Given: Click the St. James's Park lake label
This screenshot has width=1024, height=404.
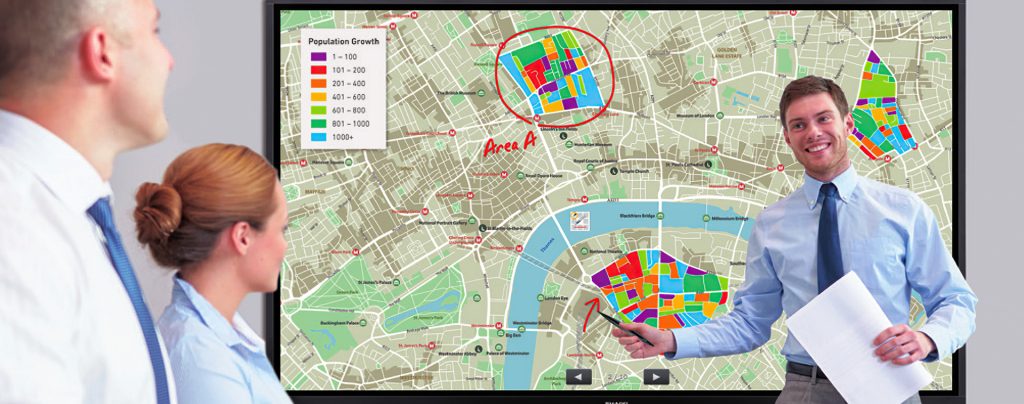Looking at the screenshot, I should 428,317.
